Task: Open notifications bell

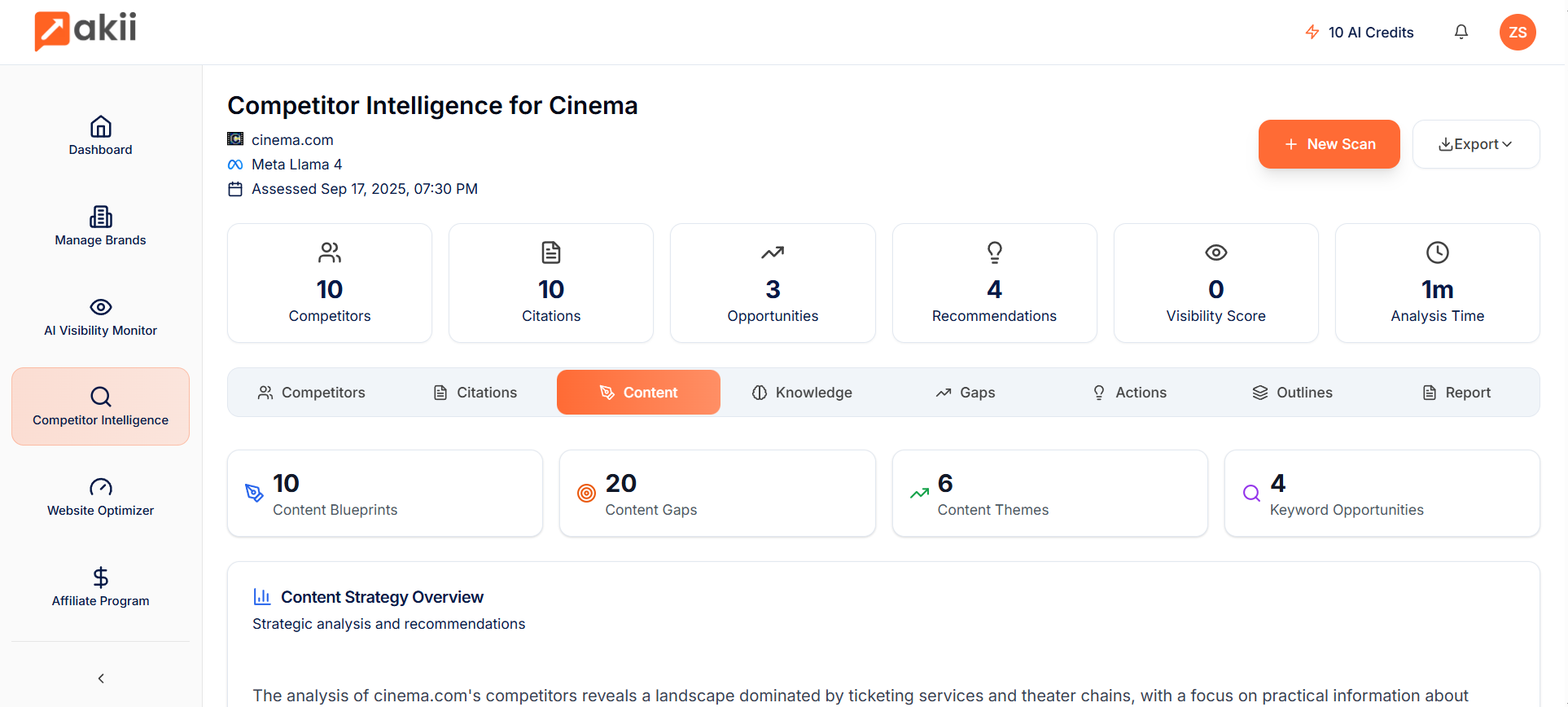Action: [1461, 32]
